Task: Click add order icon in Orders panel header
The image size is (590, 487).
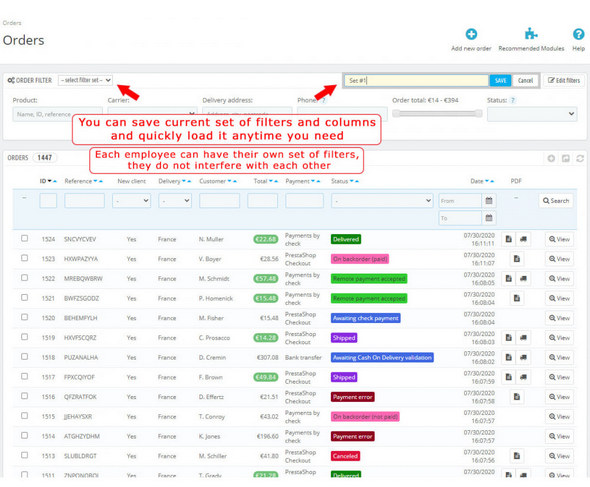Action: 551,158
